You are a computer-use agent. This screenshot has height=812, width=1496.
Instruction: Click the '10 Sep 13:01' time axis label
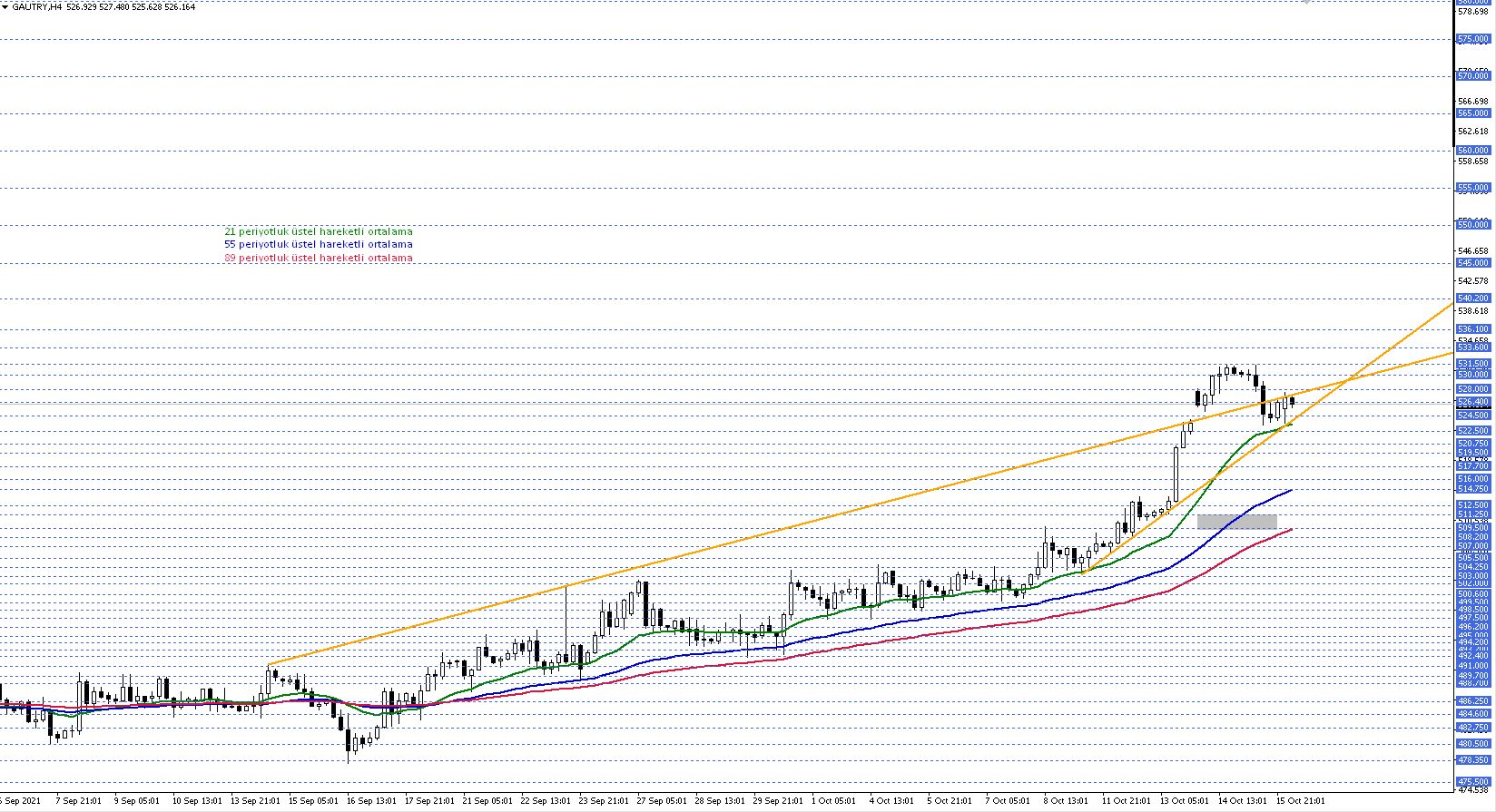coord(197,801)
